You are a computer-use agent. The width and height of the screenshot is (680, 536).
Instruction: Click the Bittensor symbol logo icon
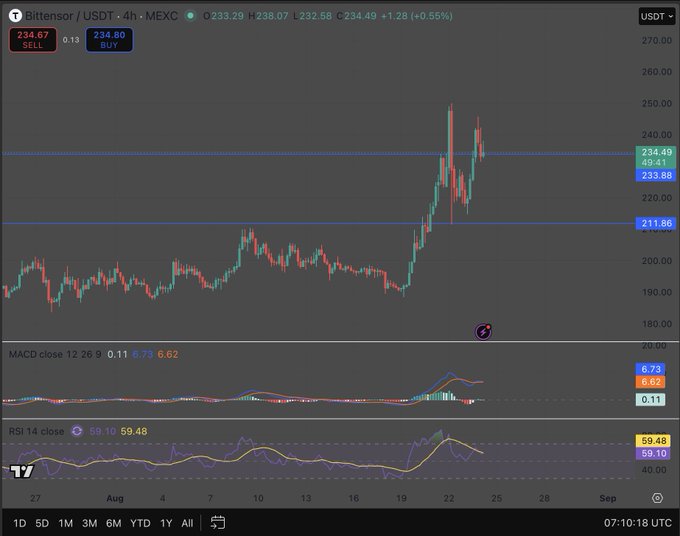click(15, 16)
